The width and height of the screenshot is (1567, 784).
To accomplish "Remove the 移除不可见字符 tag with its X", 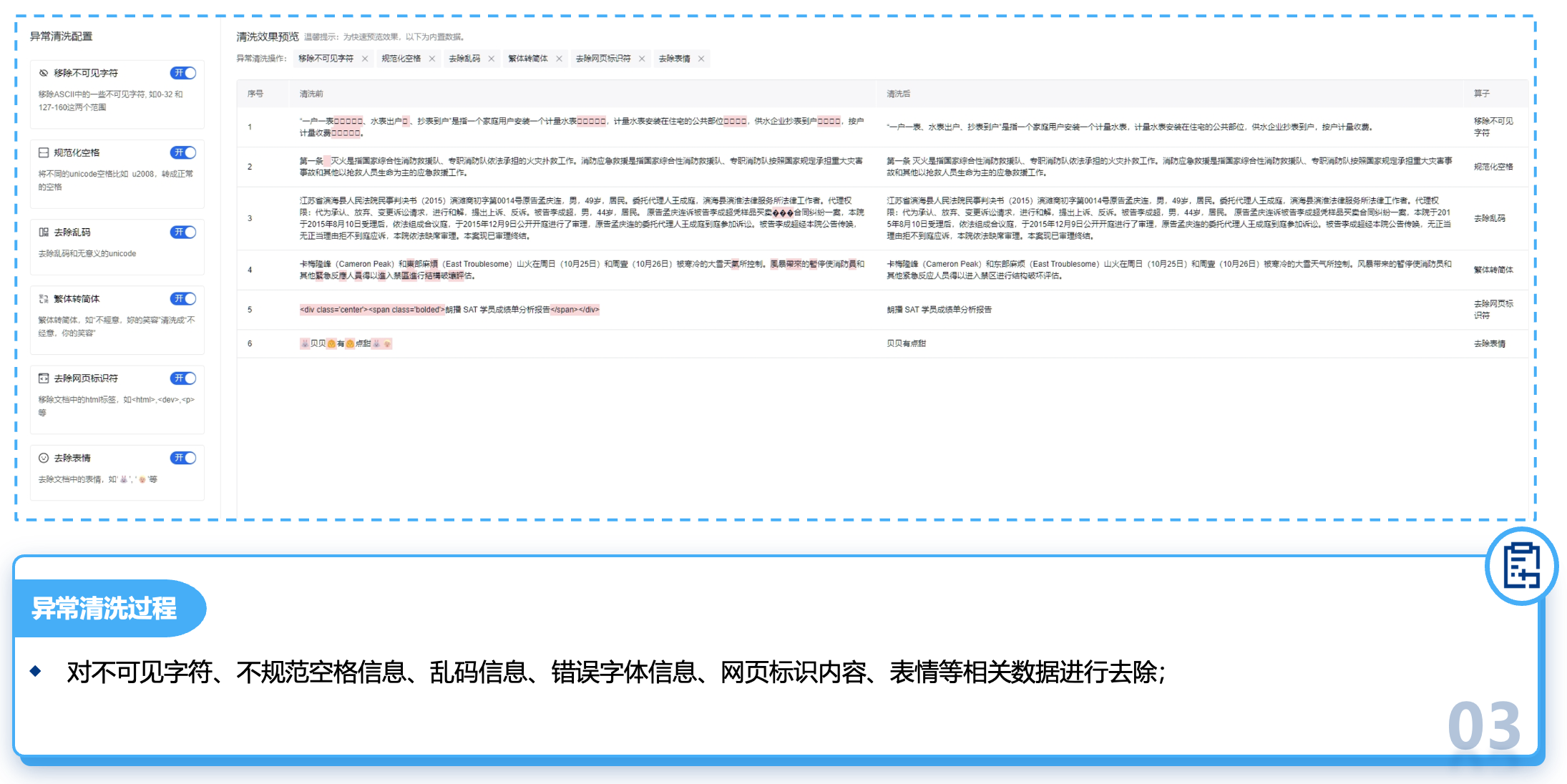I will point(365,59).
